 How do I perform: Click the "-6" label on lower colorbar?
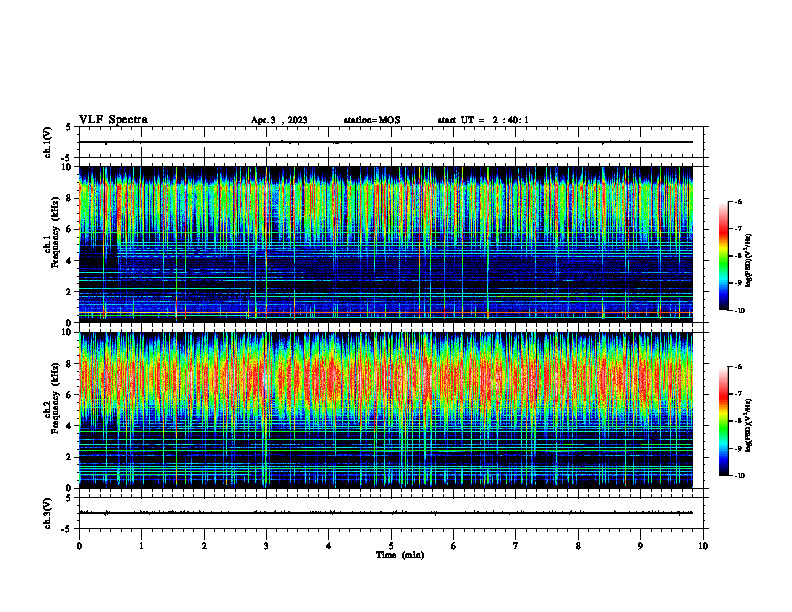[x=738, y=367]
